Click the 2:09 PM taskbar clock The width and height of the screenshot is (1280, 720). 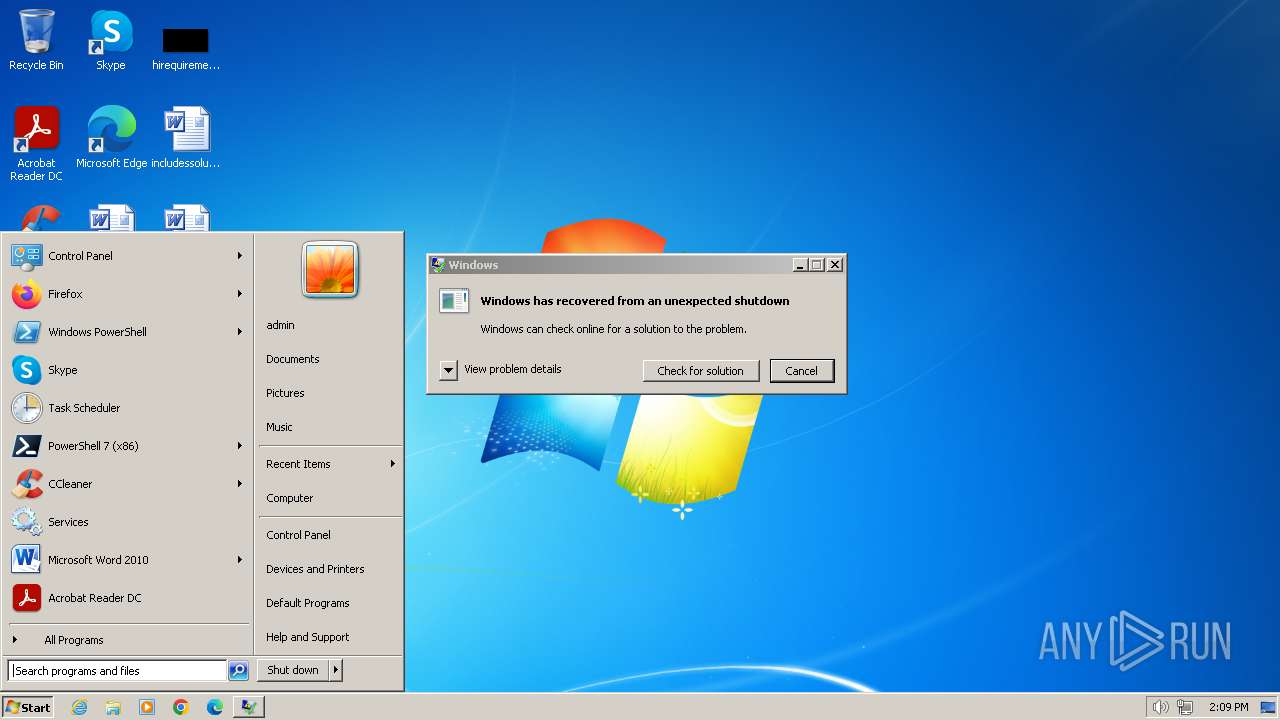tap(1228, 707)
